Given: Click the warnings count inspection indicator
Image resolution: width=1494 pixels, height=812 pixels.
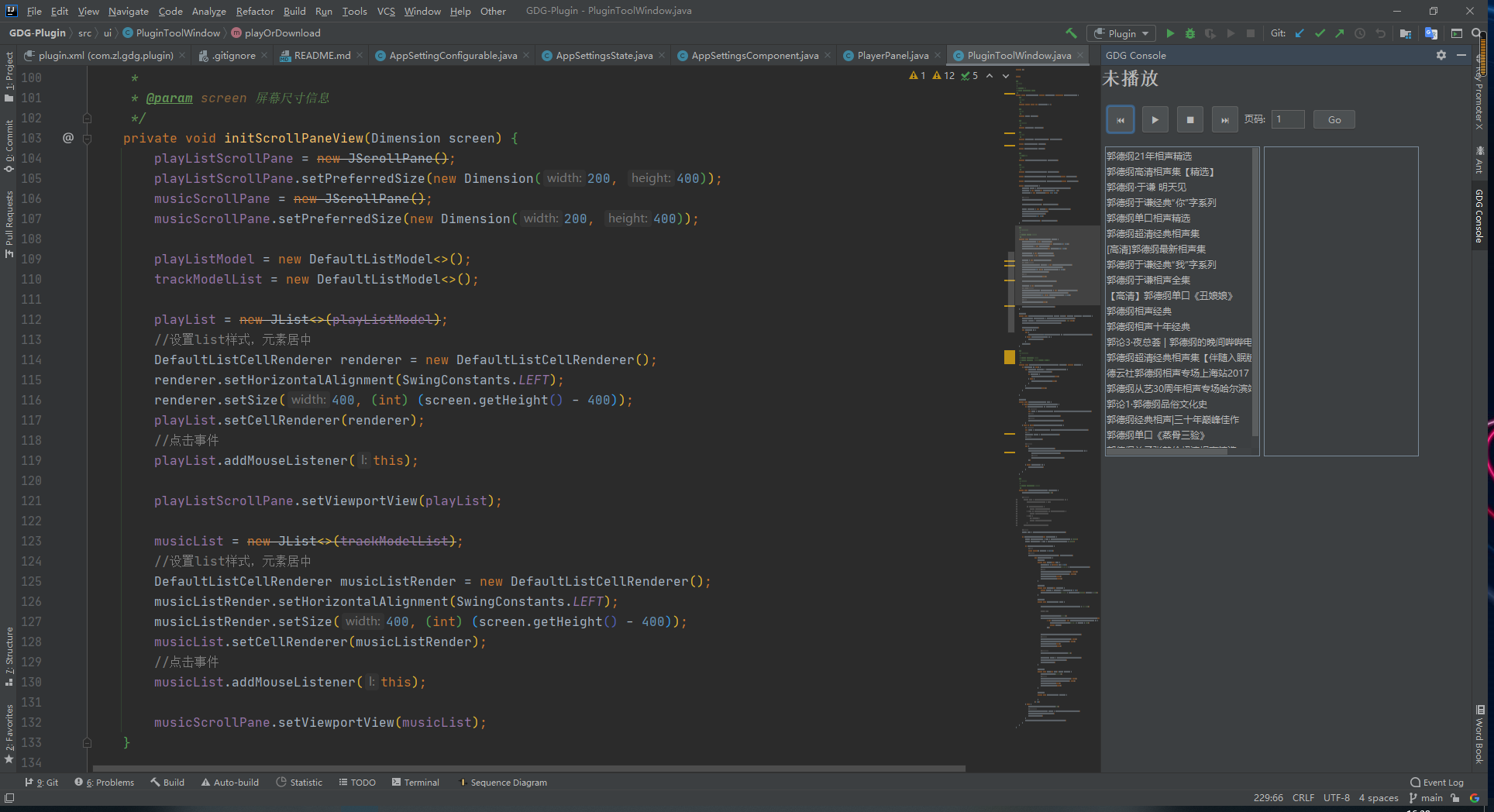Looking at the screenshot, I should (x=944, y=76).
